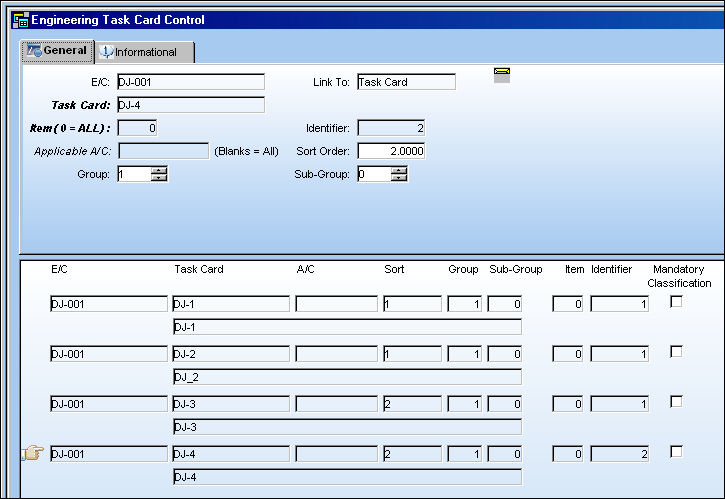
Task: Click the Identifier column header in the grid
Action: 611,269
